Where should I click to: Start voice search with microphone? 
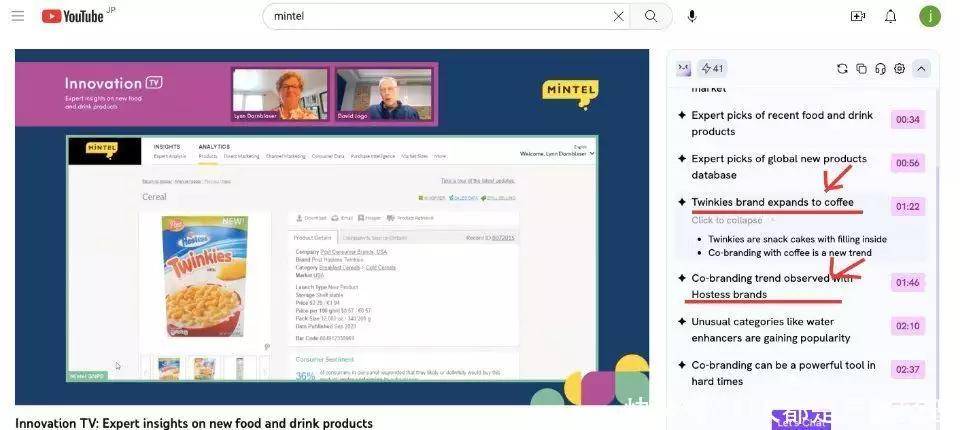(692, 16)
